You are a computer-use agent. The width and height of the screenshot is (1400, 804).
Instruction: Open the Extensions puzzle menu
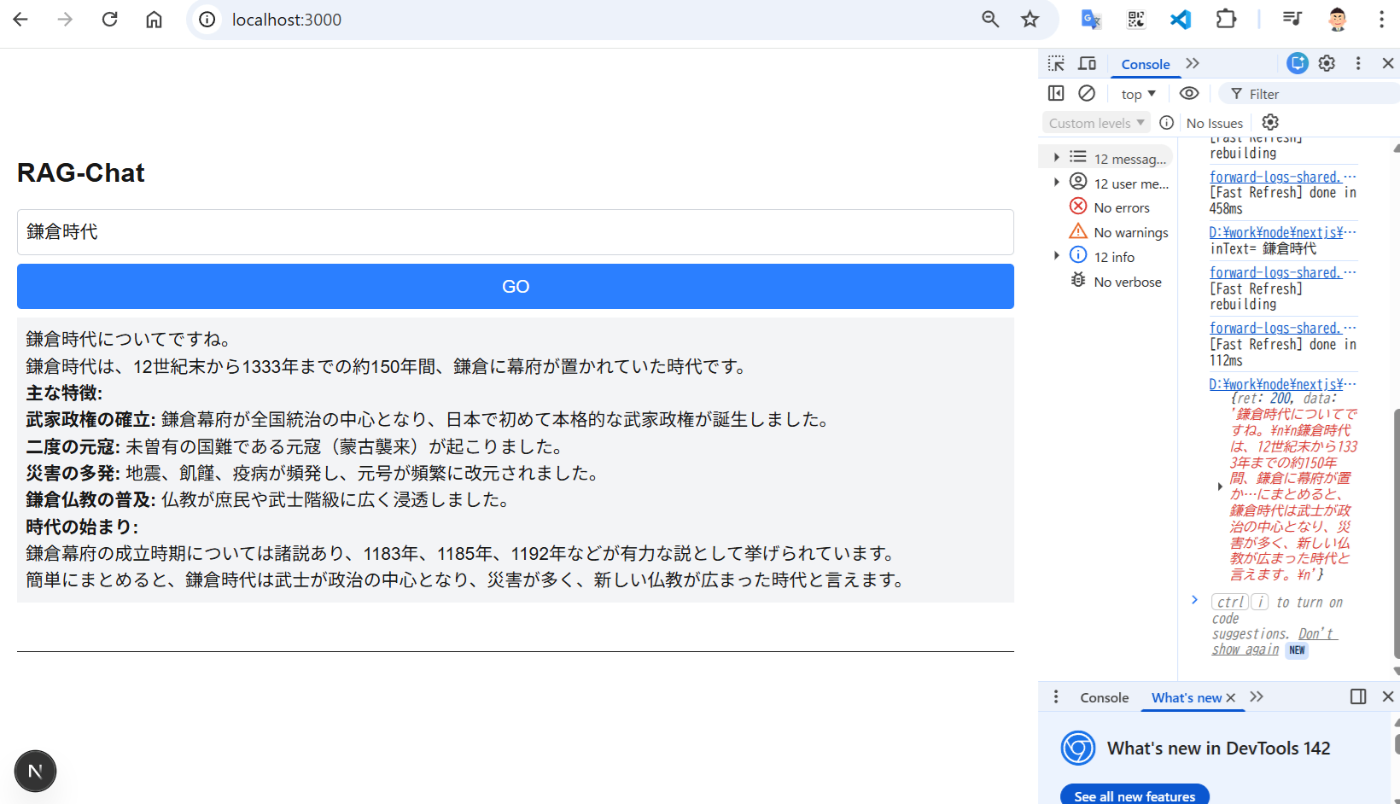coord(1226,19)
